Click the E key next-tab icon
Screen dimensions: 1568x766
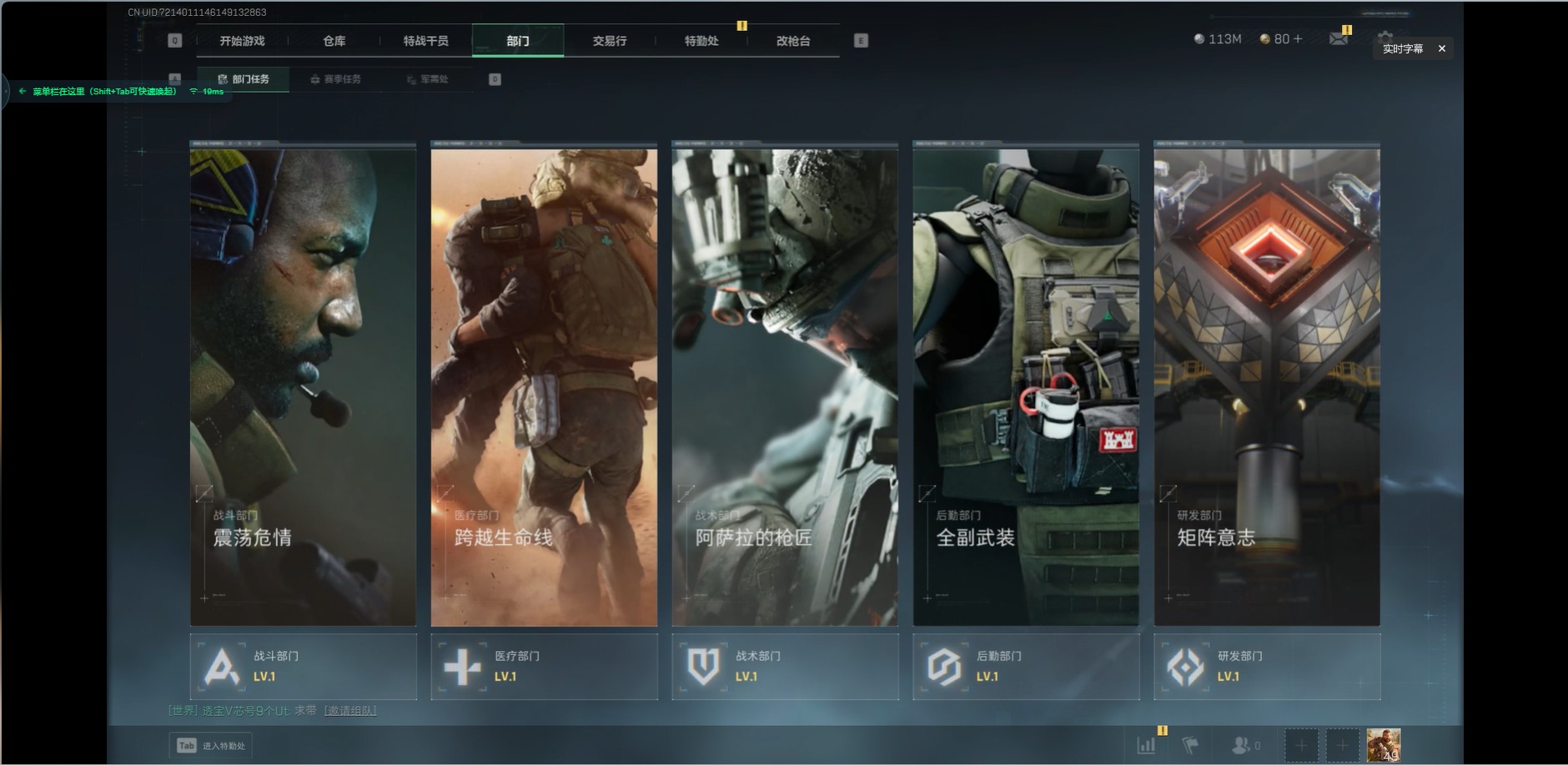(862, 41)
